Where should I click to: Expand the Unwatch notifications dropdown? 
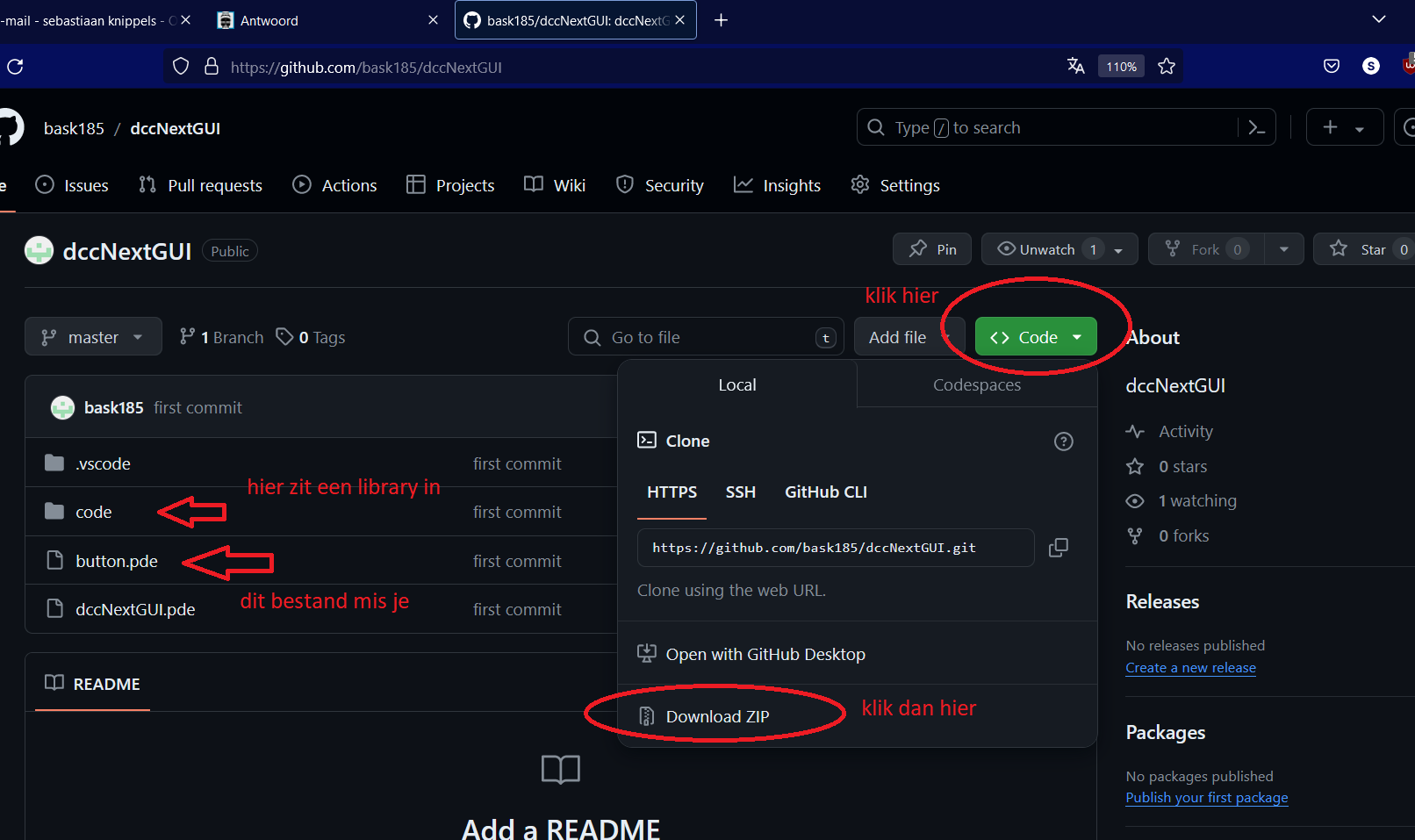click(x=1117, y=250)
